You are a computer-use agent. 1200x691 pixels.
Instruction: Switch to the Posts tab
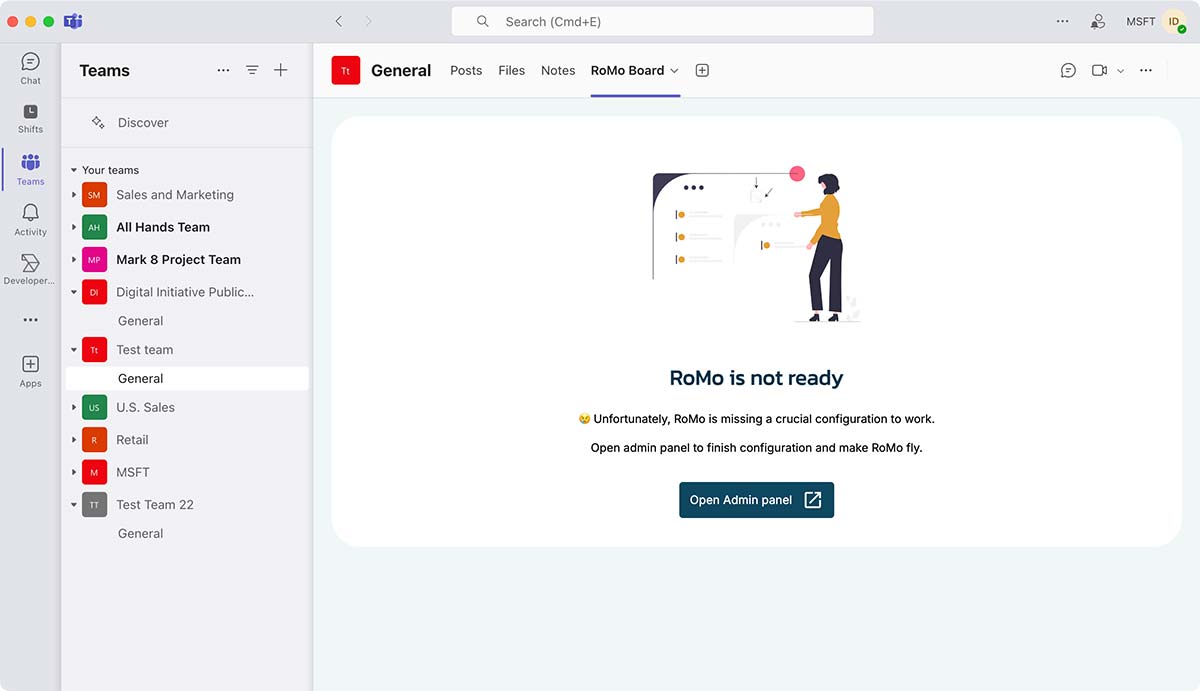[x=466, y=70]
